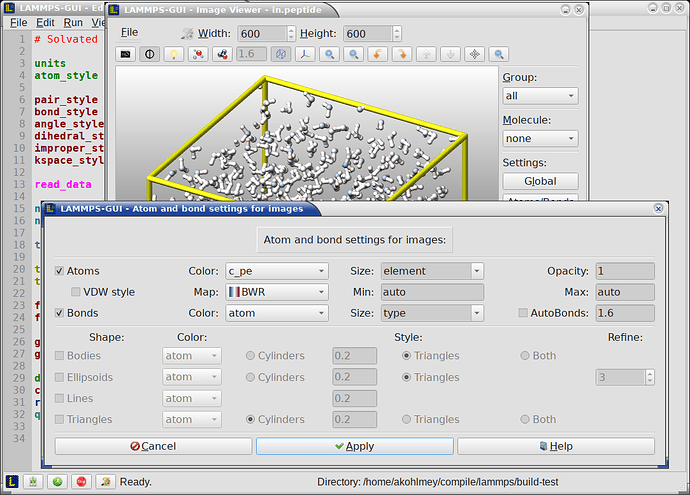Click the bonds molecule icon next to 1.6 field
This screenshot has height=495, width=690.
pyautogui.click(x=222, y=54)
